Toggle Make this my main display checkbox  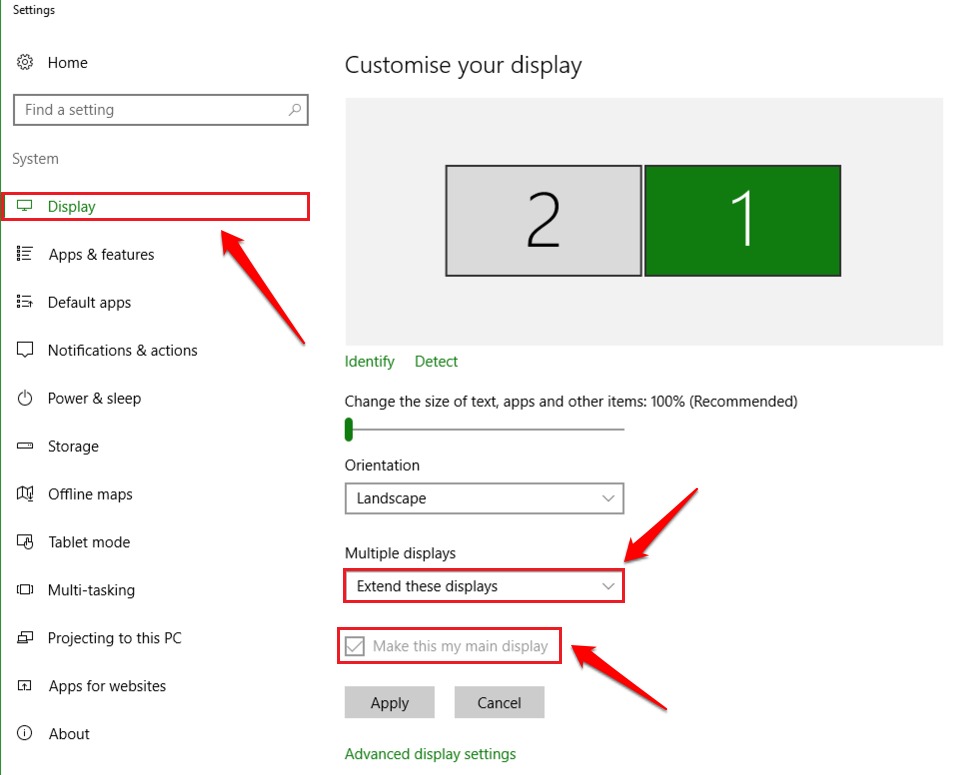(355, 646)
